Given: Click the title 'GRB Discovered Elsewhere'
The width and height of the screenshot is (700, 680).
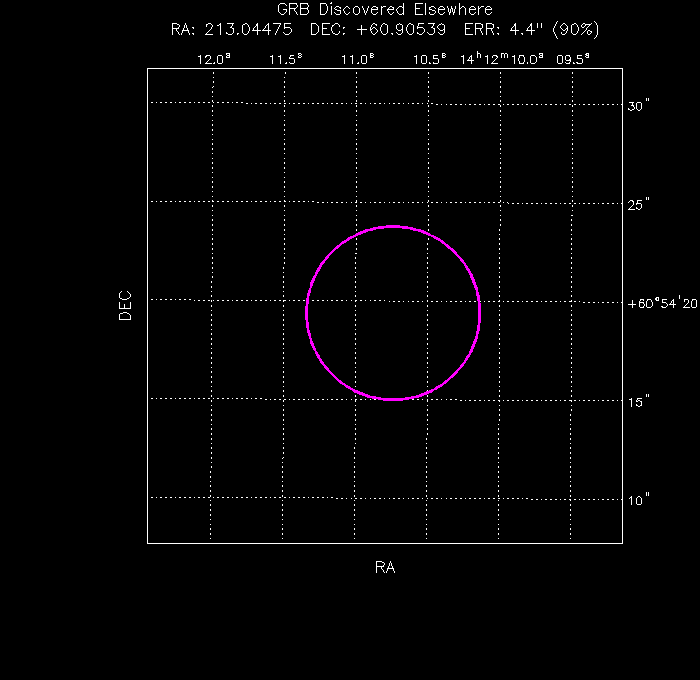Looking at the screenshot, I should click(384, 9).
